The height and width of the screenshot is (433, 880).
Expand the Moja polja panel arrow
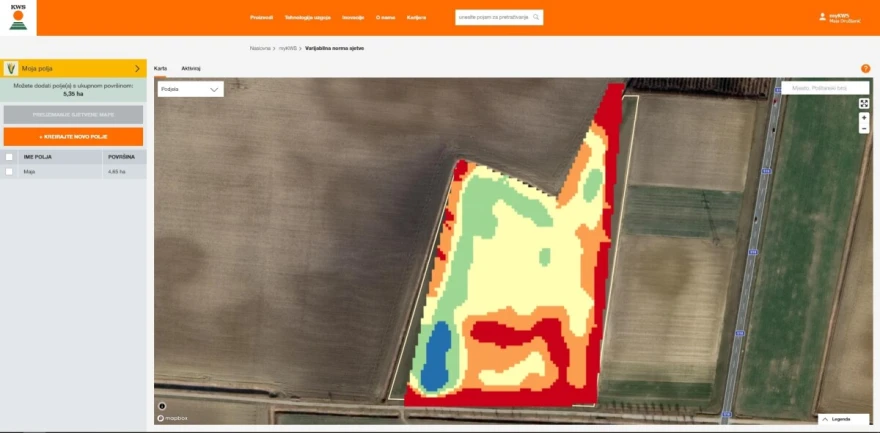tap(138, 68)
